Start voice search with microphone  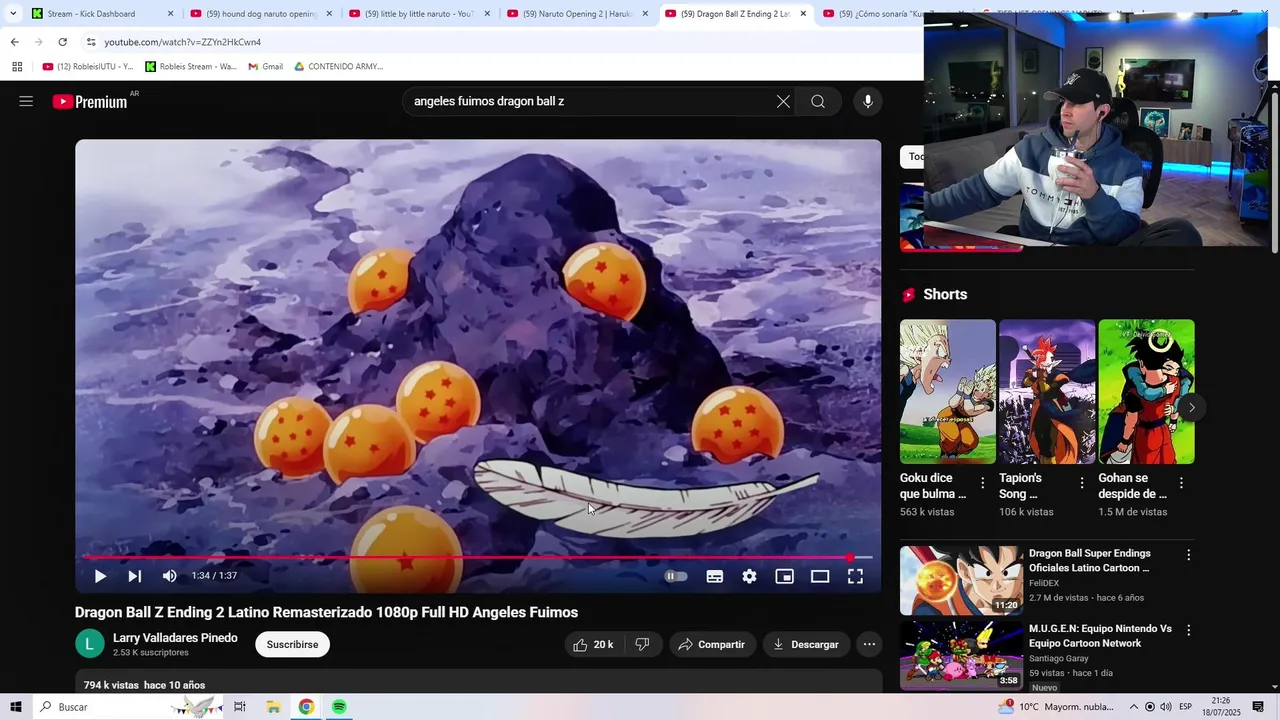868,101
